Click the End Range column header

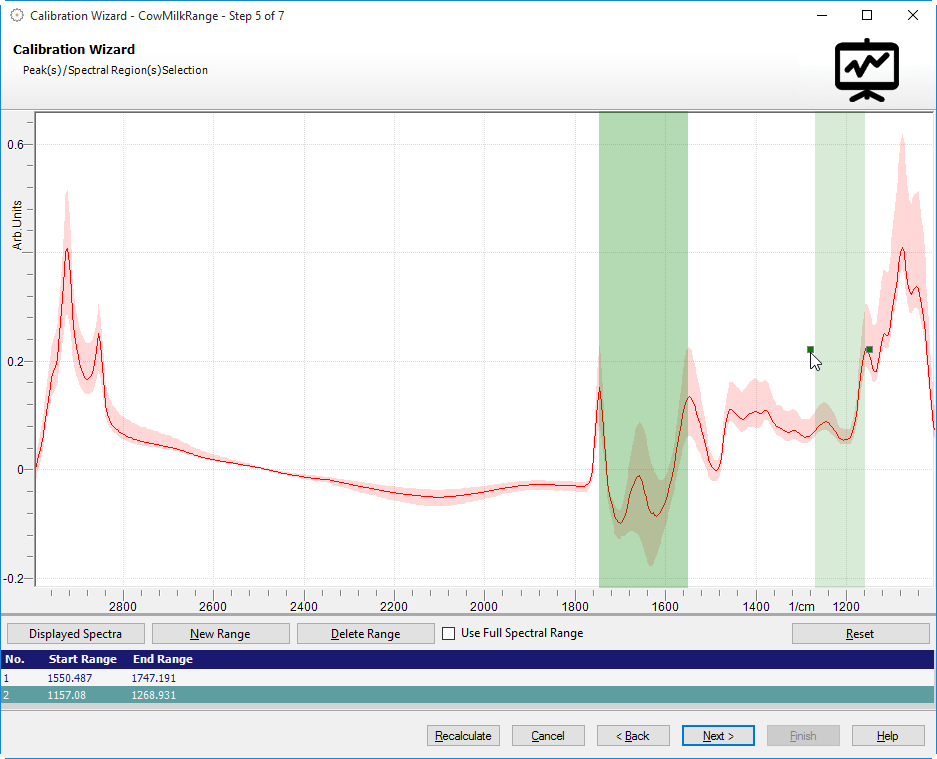pos(162,659)
